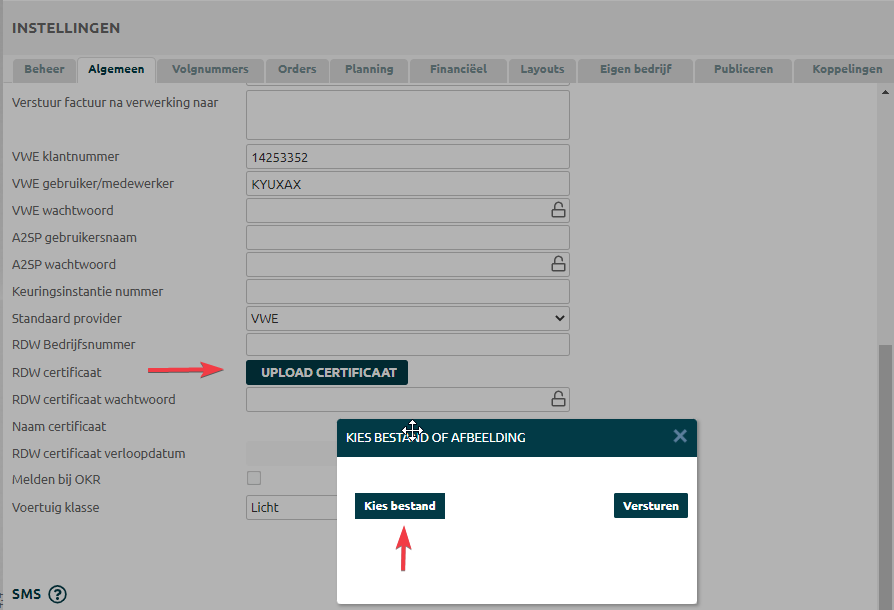
Task: Open the SMS help question mark icon
Action: (x=57, y=594)
